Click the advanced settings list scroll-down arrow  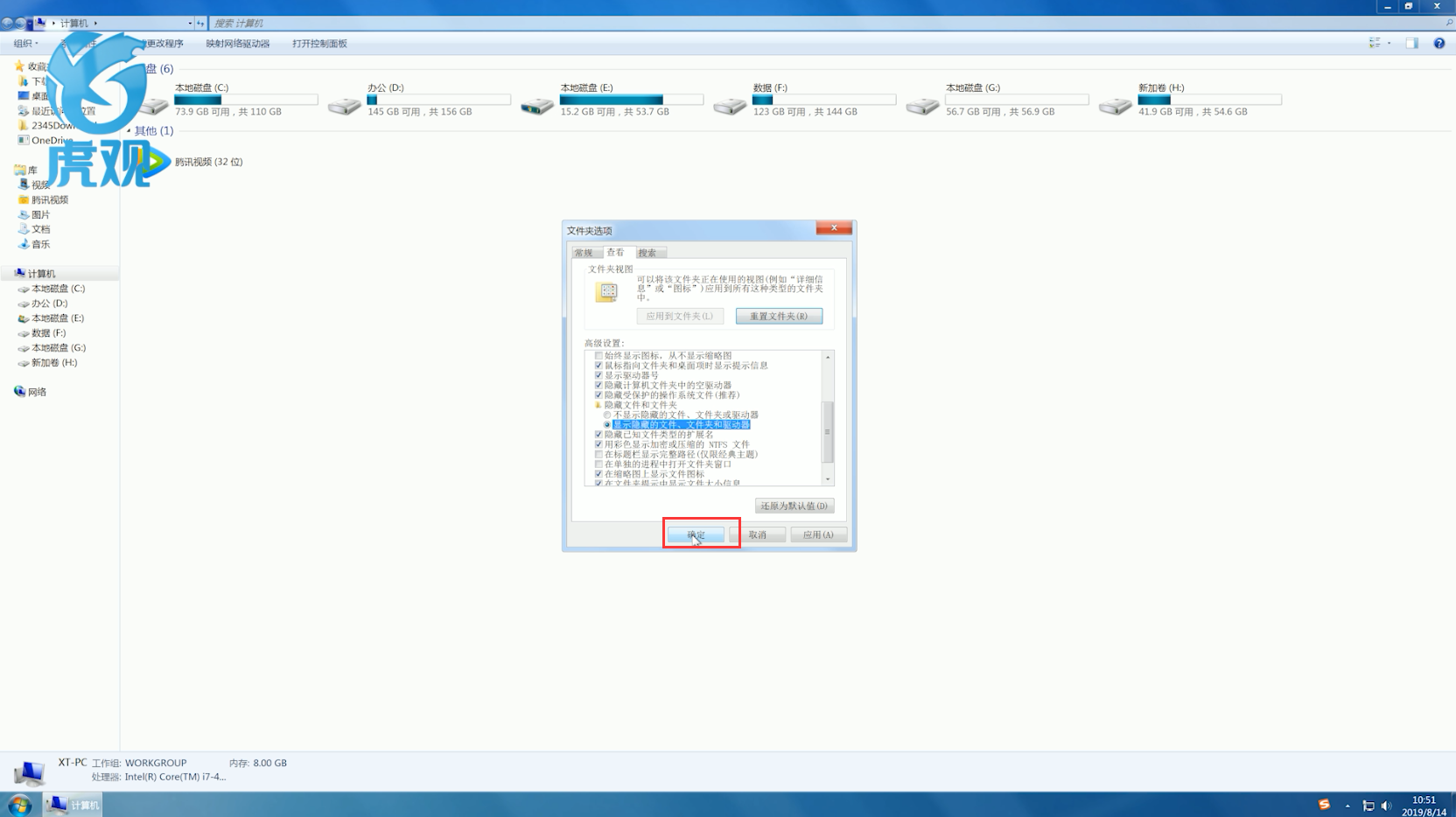[828, 479]
